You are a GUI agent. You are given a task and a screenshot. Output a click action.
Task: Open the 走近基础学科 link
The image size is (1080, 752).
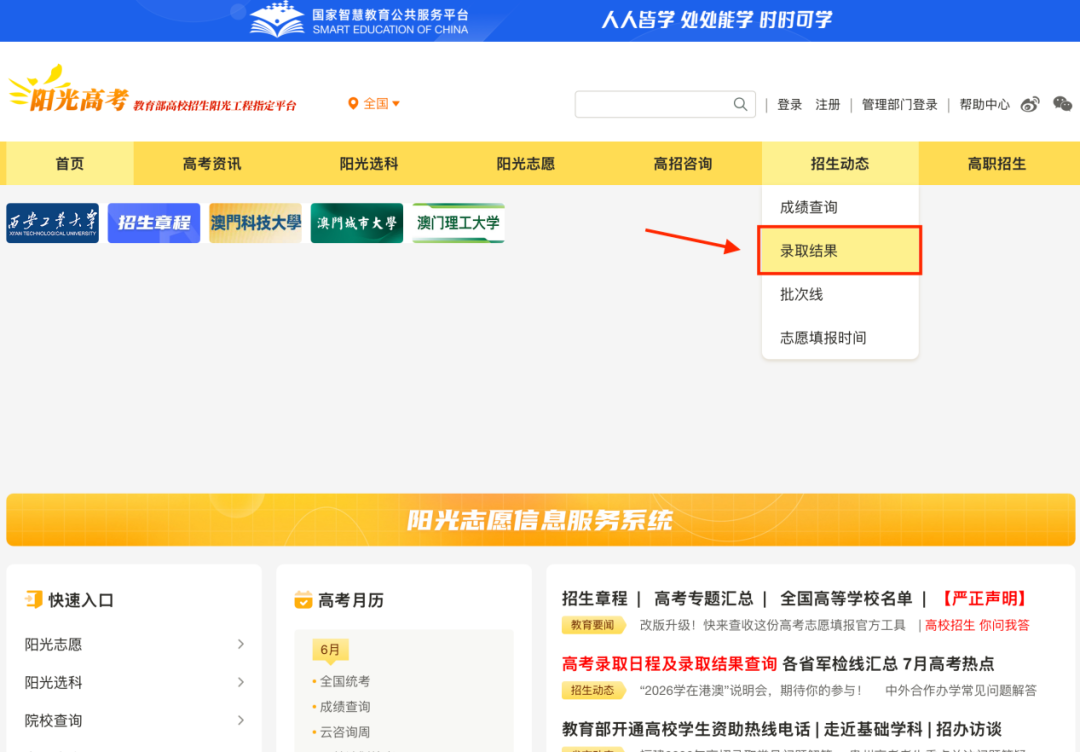coord(873,729)
